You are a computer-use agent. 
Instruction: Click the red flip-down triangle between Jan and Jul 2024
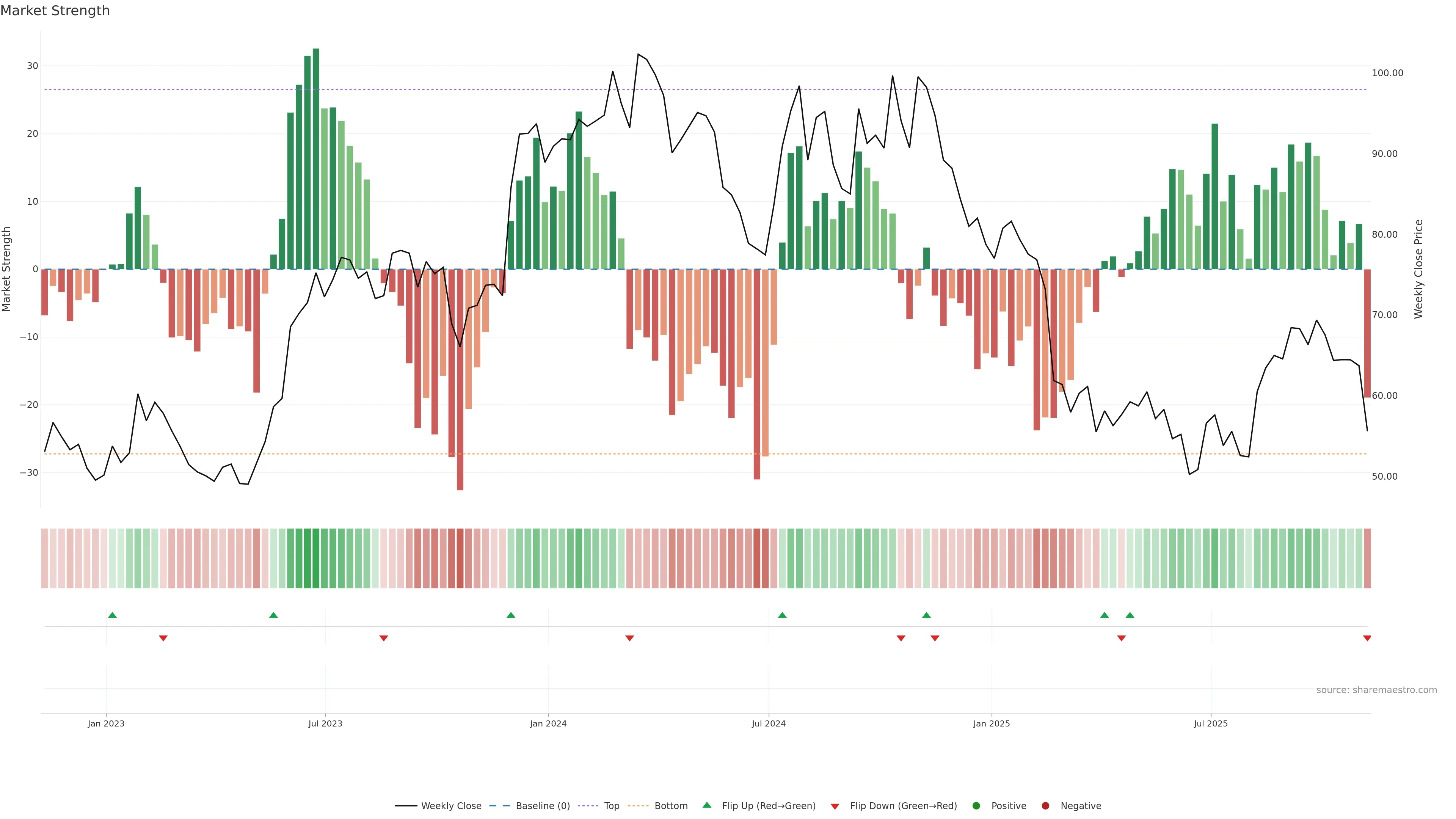click(630, 638)
